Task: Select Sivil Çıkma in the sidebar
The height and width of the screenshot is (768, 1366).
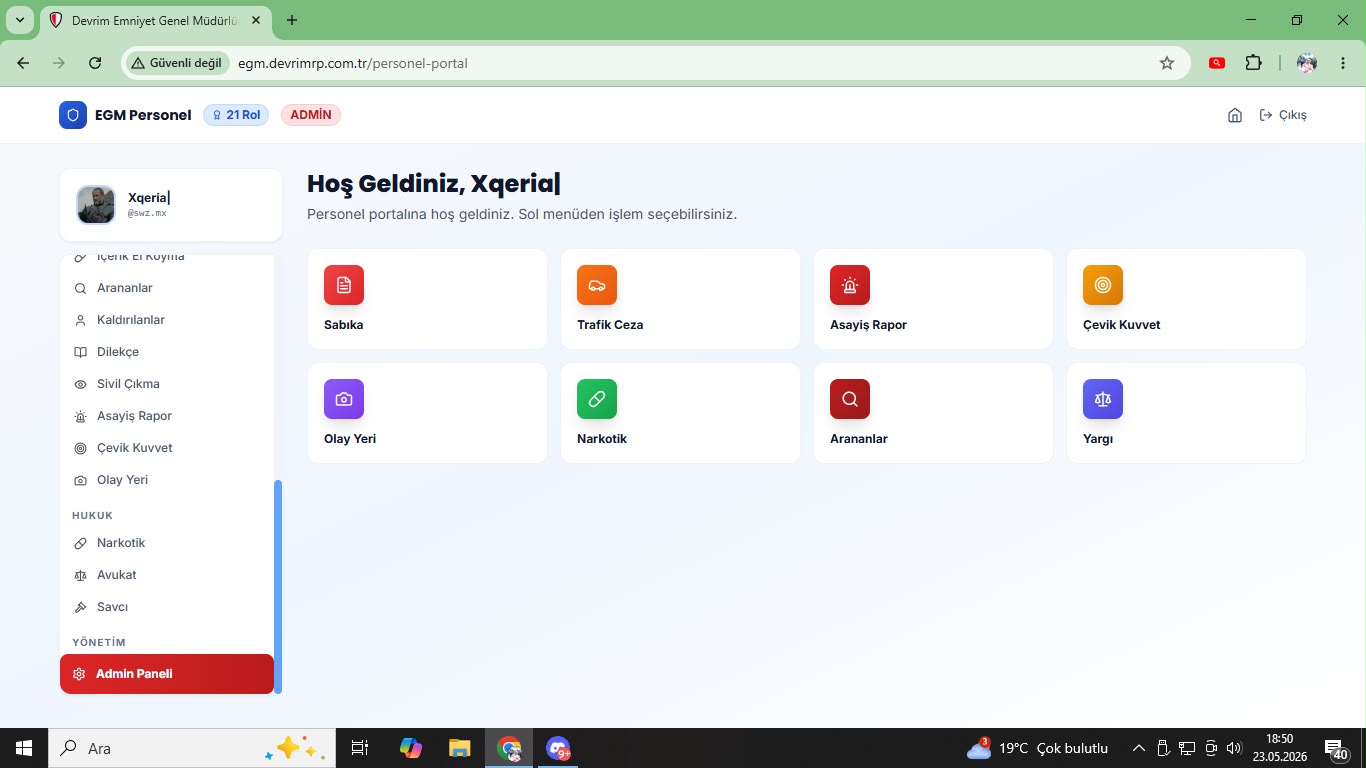Action: [167, 384]
